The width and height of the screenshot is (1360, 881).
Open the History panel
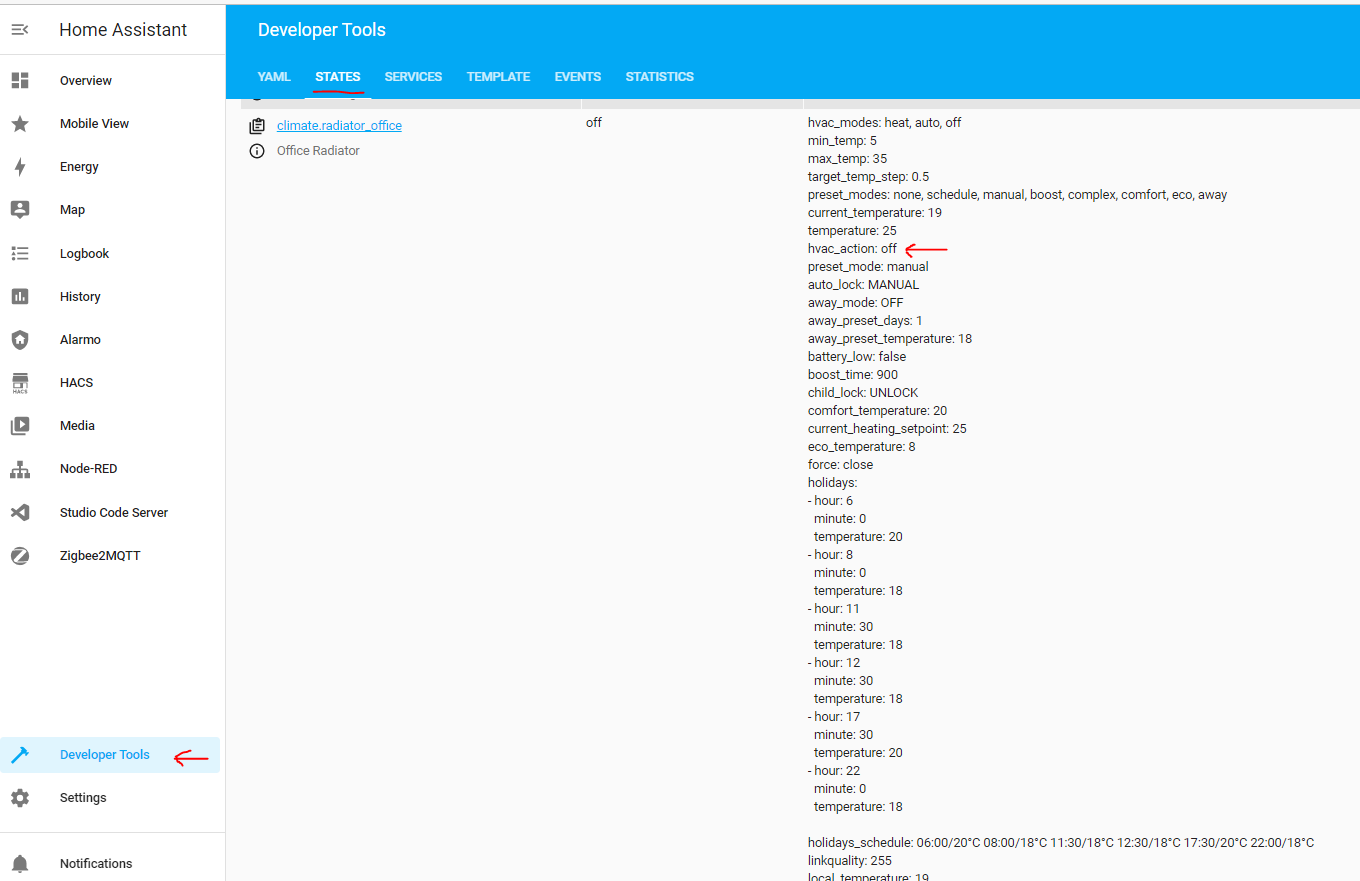coord(79,296)
